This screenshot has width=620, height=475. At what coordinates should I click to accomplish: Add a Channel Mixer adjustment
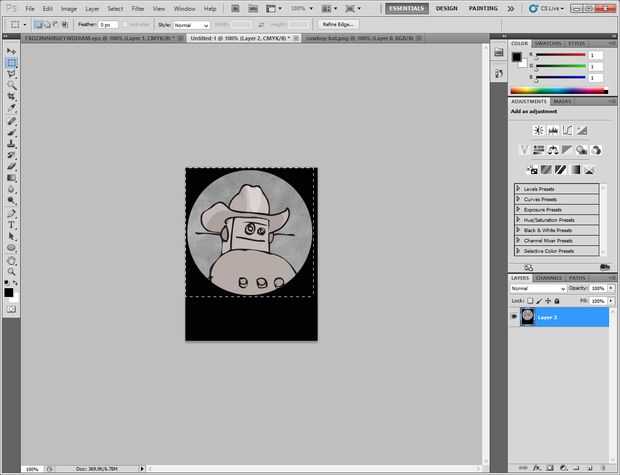pyautogui.click(x=596, y=150)
